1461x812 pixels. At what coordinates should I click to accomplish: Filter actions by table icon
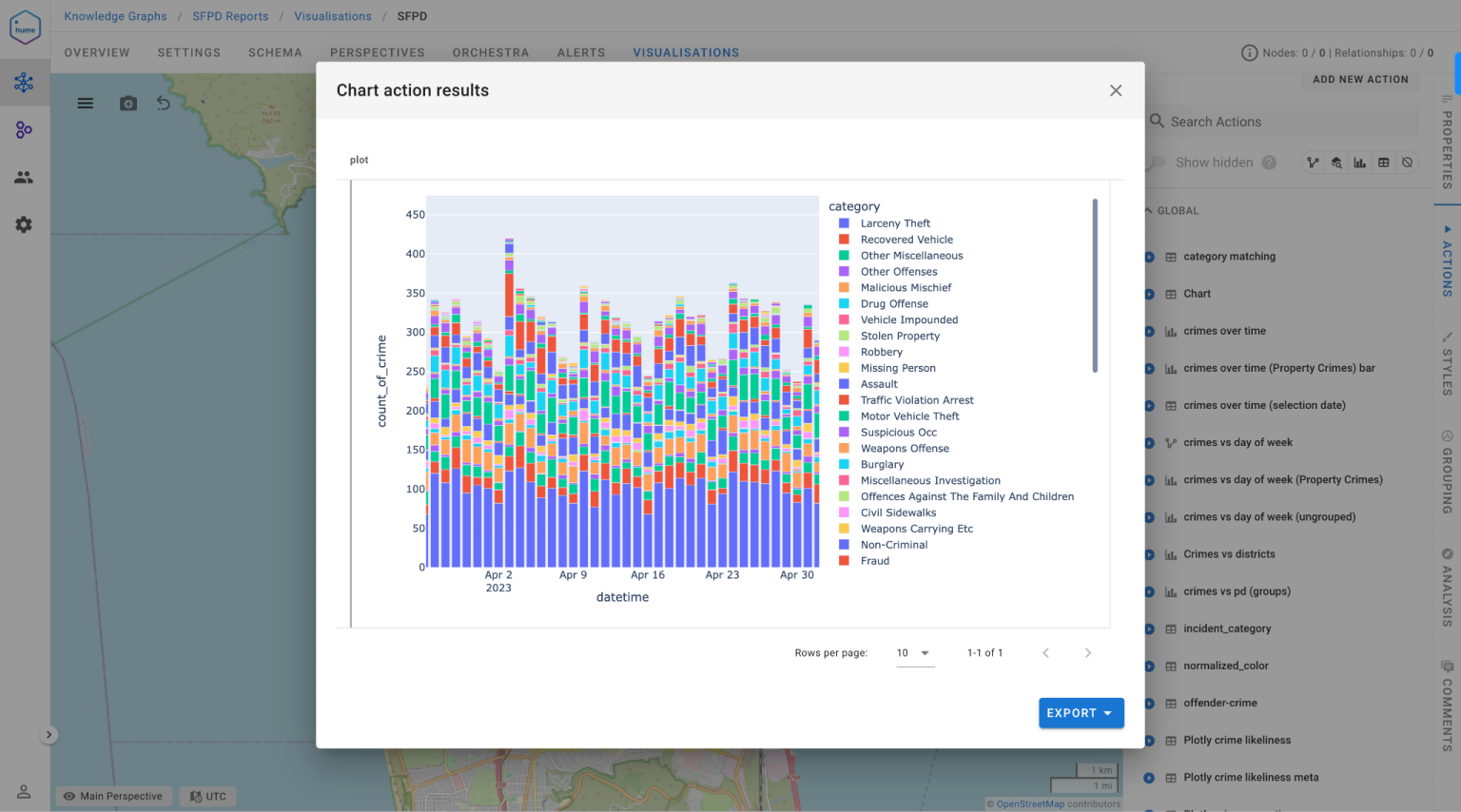[x=1384, y=163]
